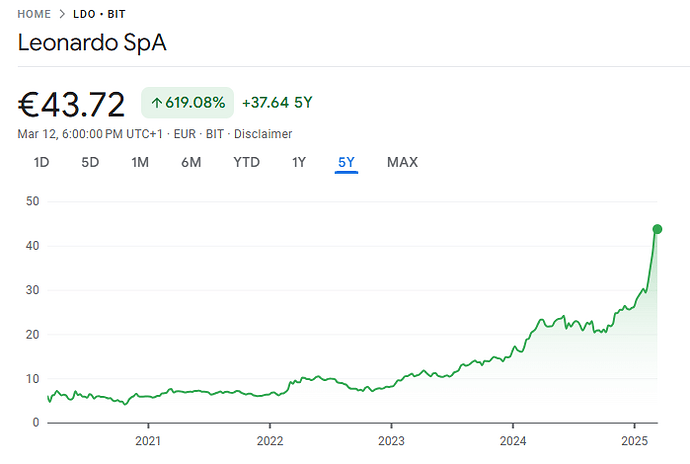
Task: Click the 2023 label on x-axis
Action: pos(391,440)
